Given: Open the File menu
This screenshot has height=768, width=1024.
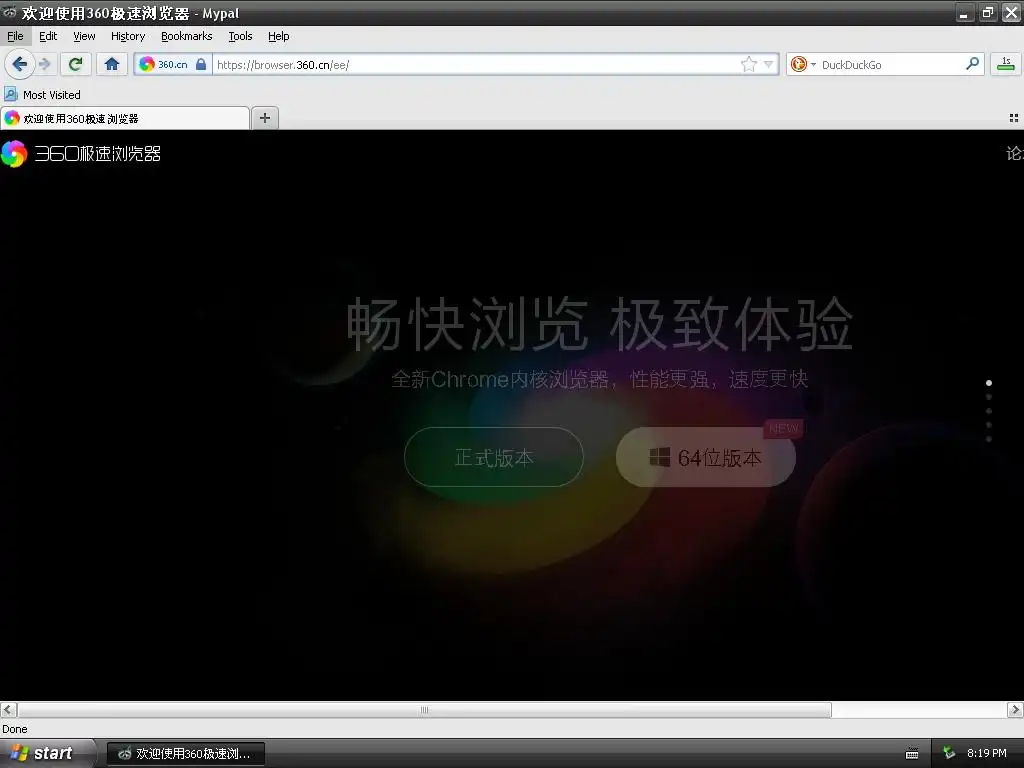Looking at the screenshot, I should (x=15, y=36).
